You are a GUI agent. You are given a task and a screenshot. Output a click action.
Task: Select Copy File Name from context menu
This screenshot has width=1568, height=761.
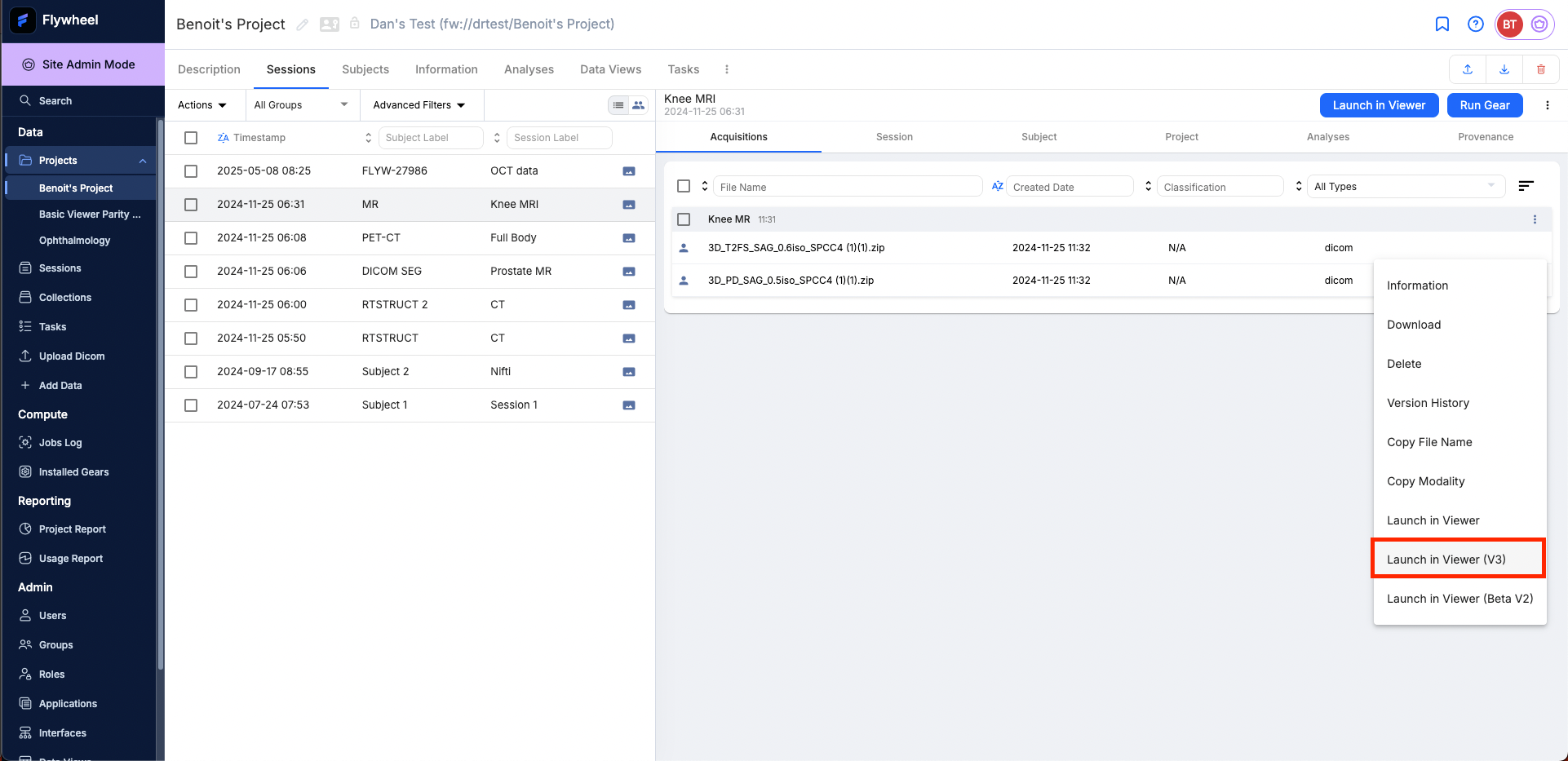click(1459, 442)
